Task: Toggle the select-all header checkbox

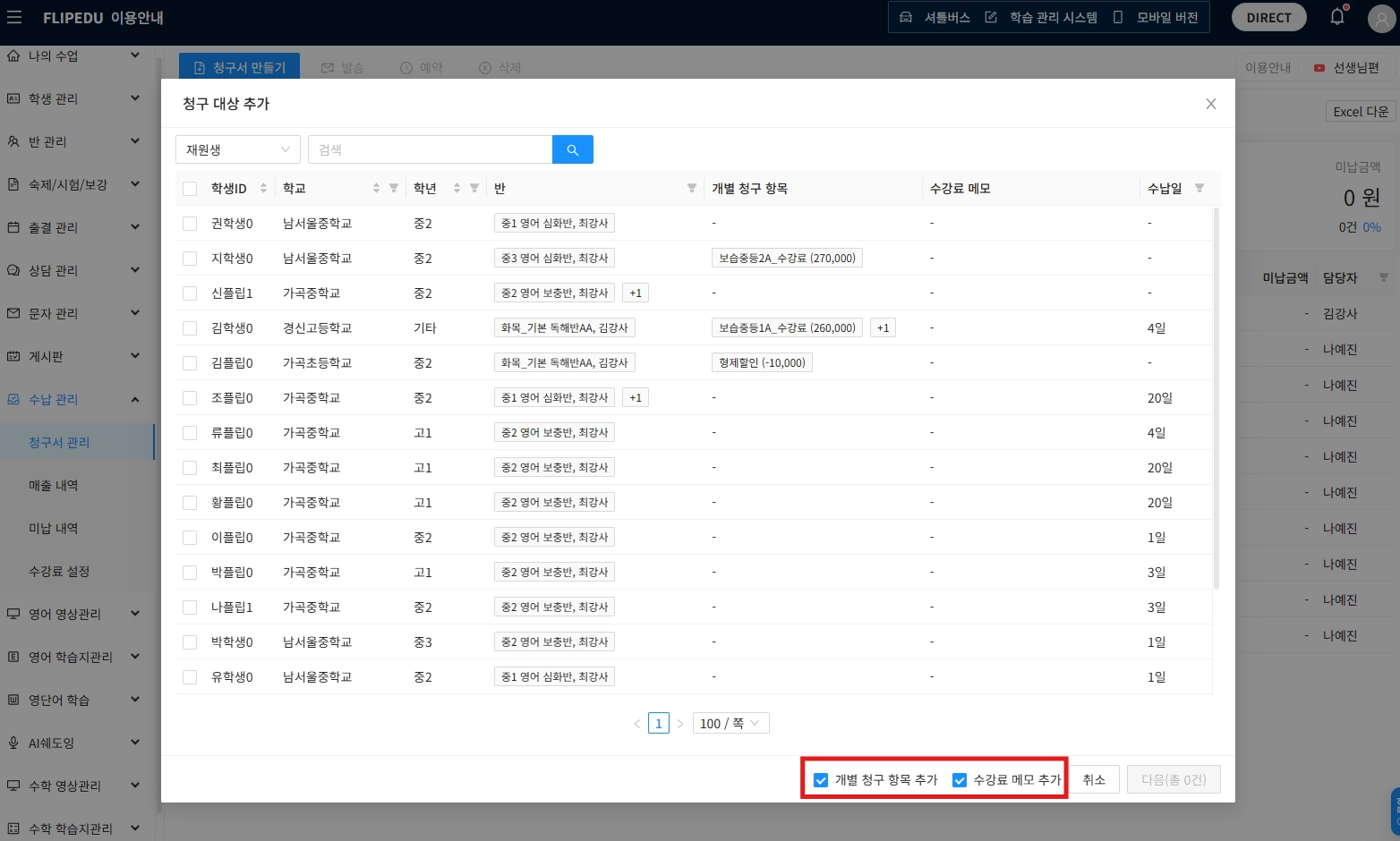Action: (190, 189)
